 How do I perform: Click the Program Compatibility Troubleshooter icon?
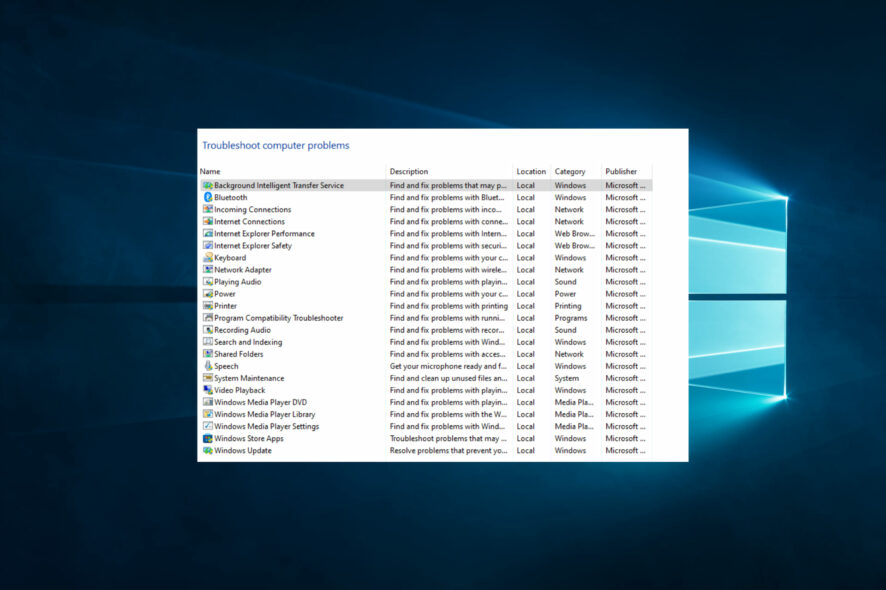[208, 318]
